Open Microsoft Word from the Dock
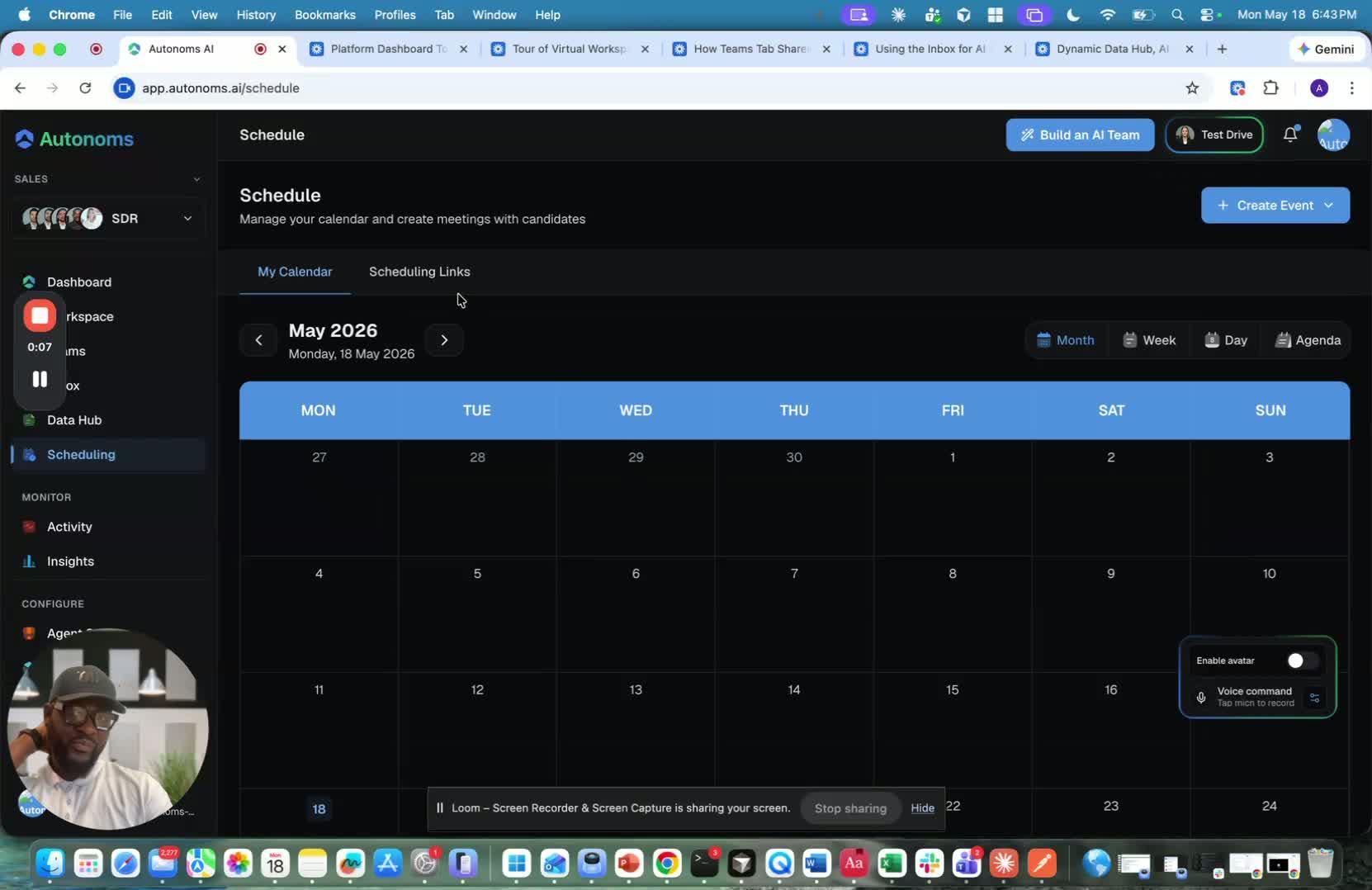The height and width of the screenshot is (890, 1372). pos(816,864)
